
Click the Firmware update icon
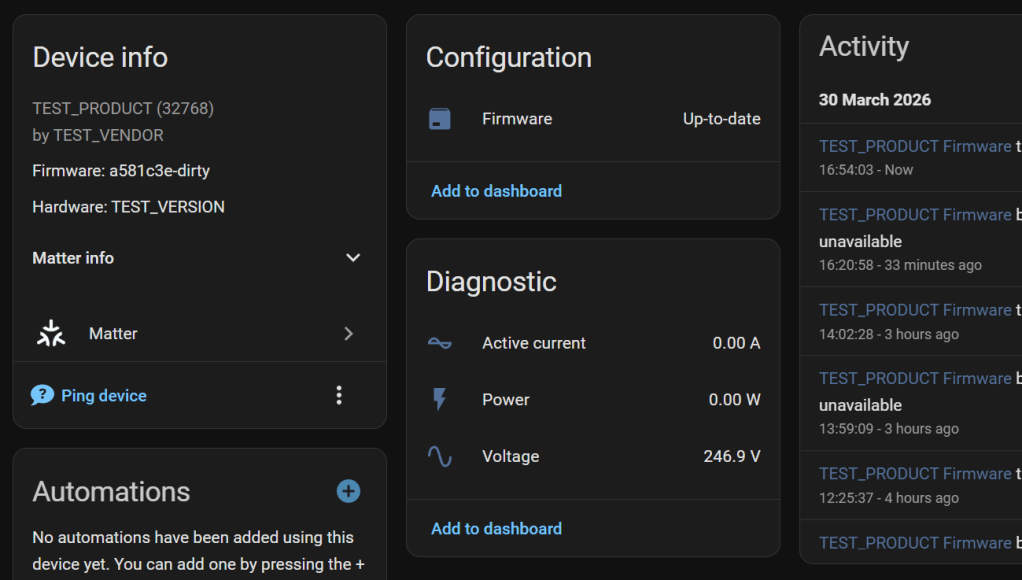pyautogui.click(x=440, y=119)
